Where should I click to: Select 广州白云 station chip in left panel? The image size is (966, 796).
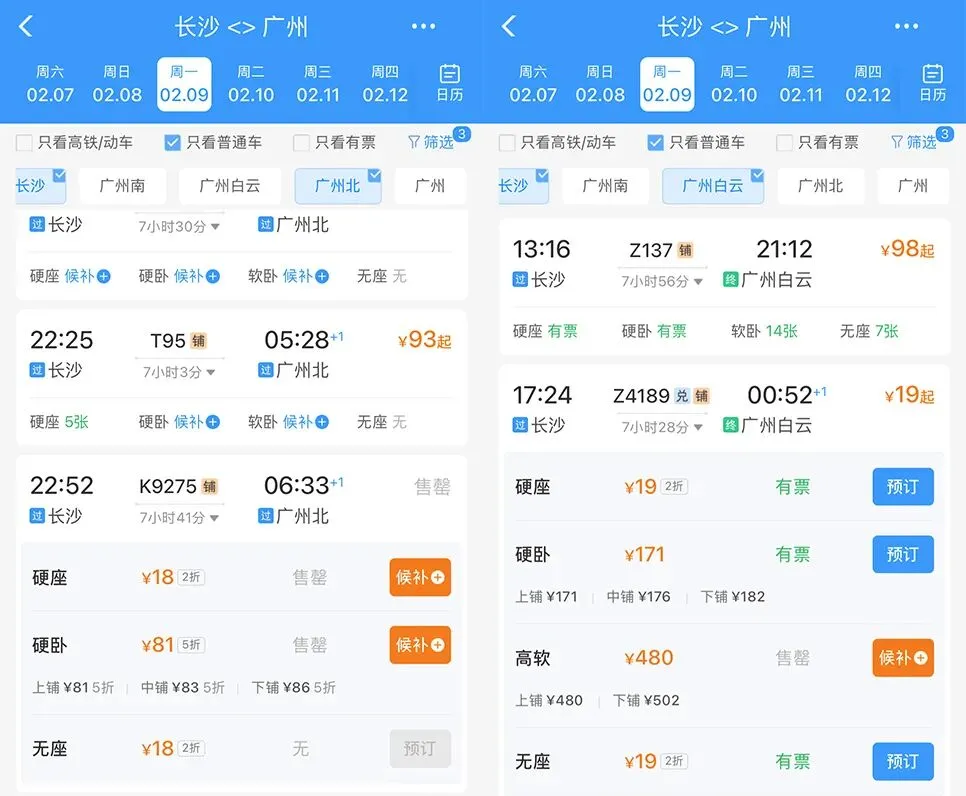(230, 185)
